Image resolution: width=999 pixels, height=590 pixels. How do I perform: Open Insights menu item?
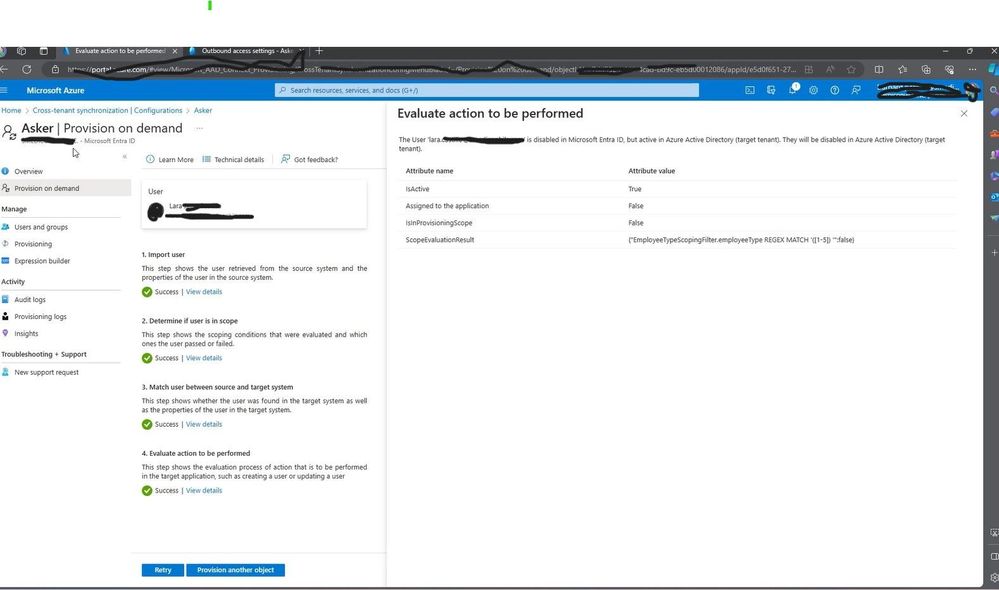coord(26,333)
